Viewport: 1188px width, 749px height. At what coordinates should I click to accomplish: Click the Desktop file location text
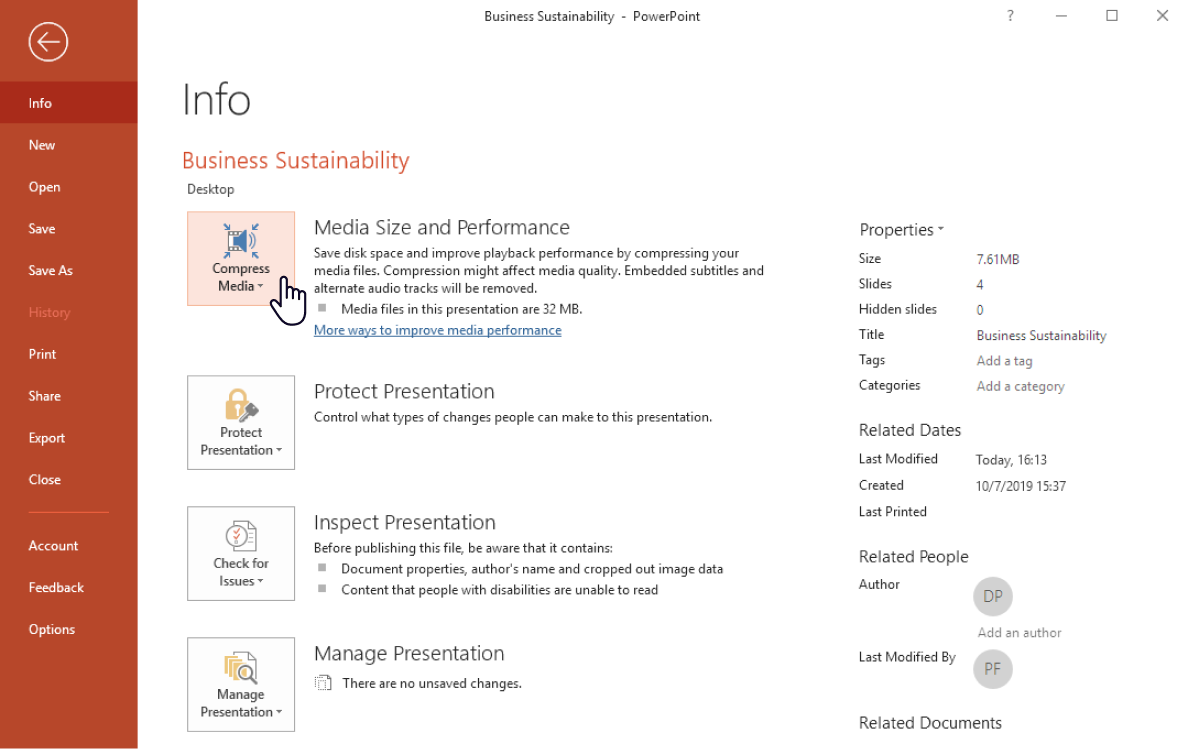click(x=211, y=189)
